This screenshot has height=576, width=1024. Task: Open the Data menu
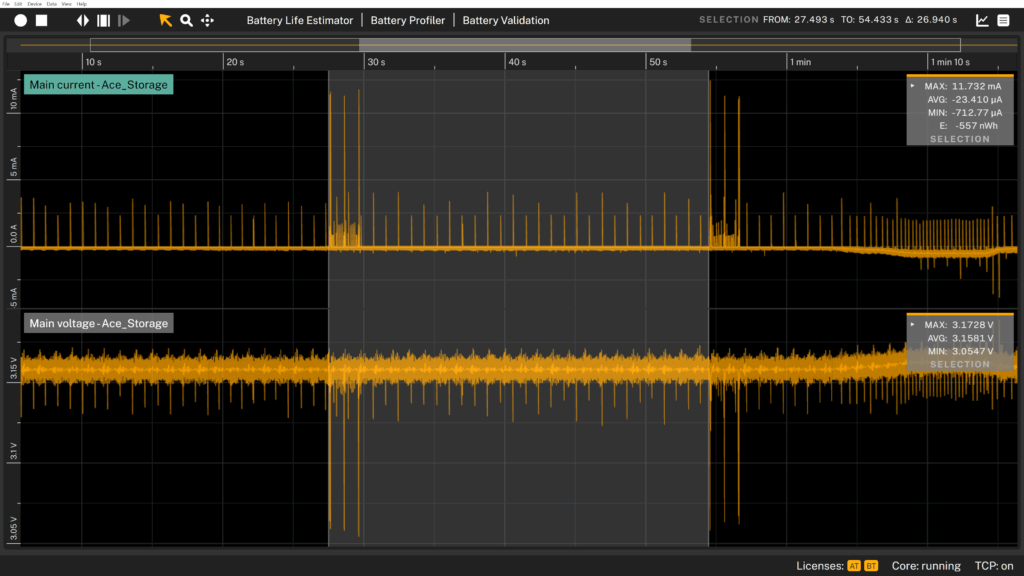(x=52, y=4)
